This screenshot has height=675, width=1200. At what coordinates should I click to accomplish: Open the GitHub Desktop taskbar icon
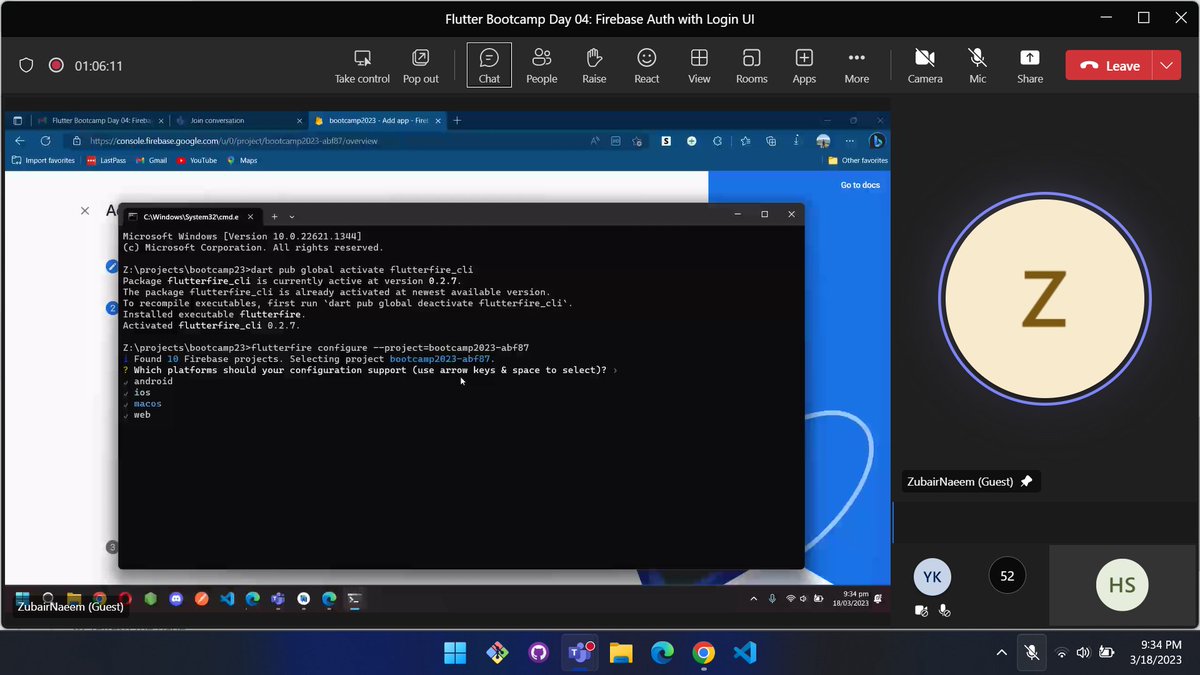pyautogui.click(x=538, y=653)
